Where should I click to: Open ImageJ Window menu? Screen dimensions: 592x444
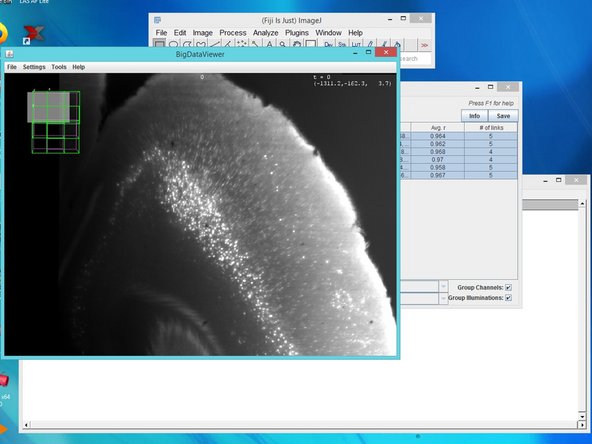pyautogui.click(x=328, y=33)
